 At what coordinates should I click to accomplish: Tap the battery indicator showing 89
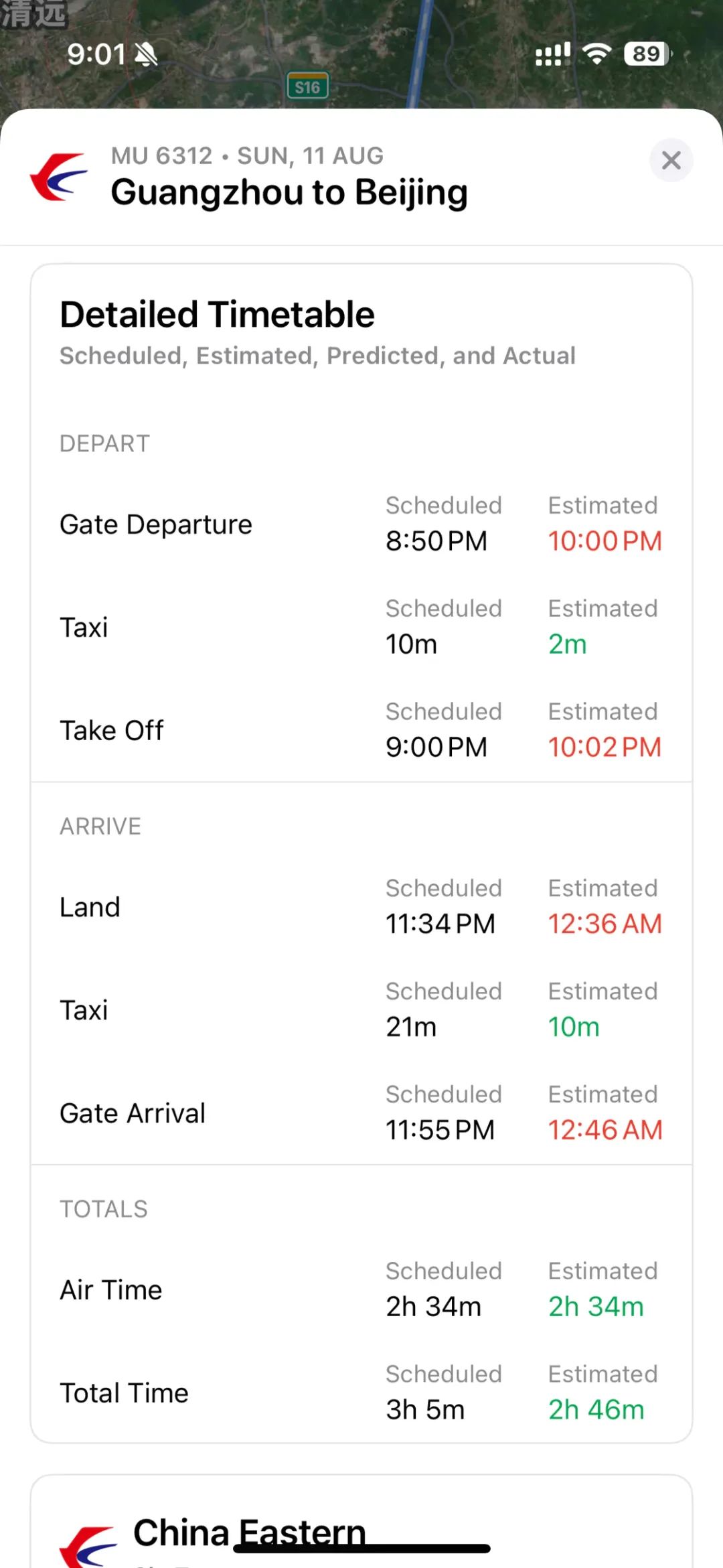tap(648, 54)
